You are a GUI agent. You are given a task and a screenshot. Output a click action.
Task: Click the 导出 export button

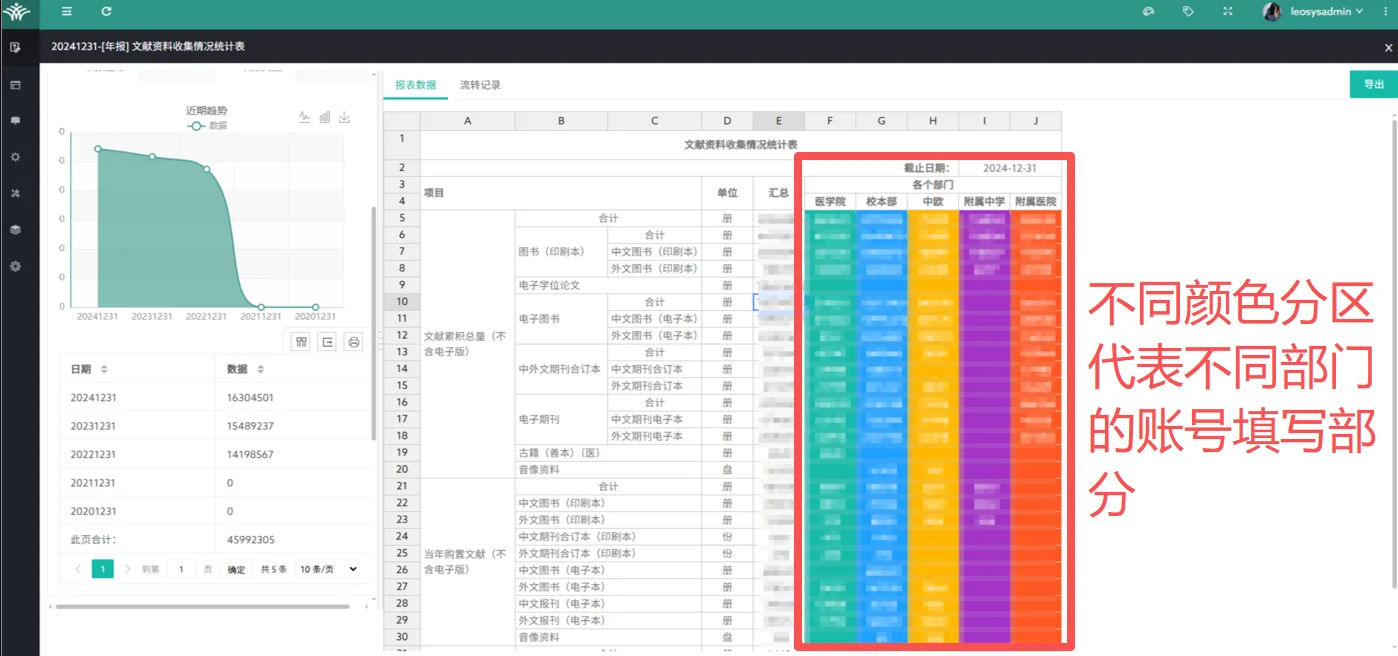pos(1374,84)
